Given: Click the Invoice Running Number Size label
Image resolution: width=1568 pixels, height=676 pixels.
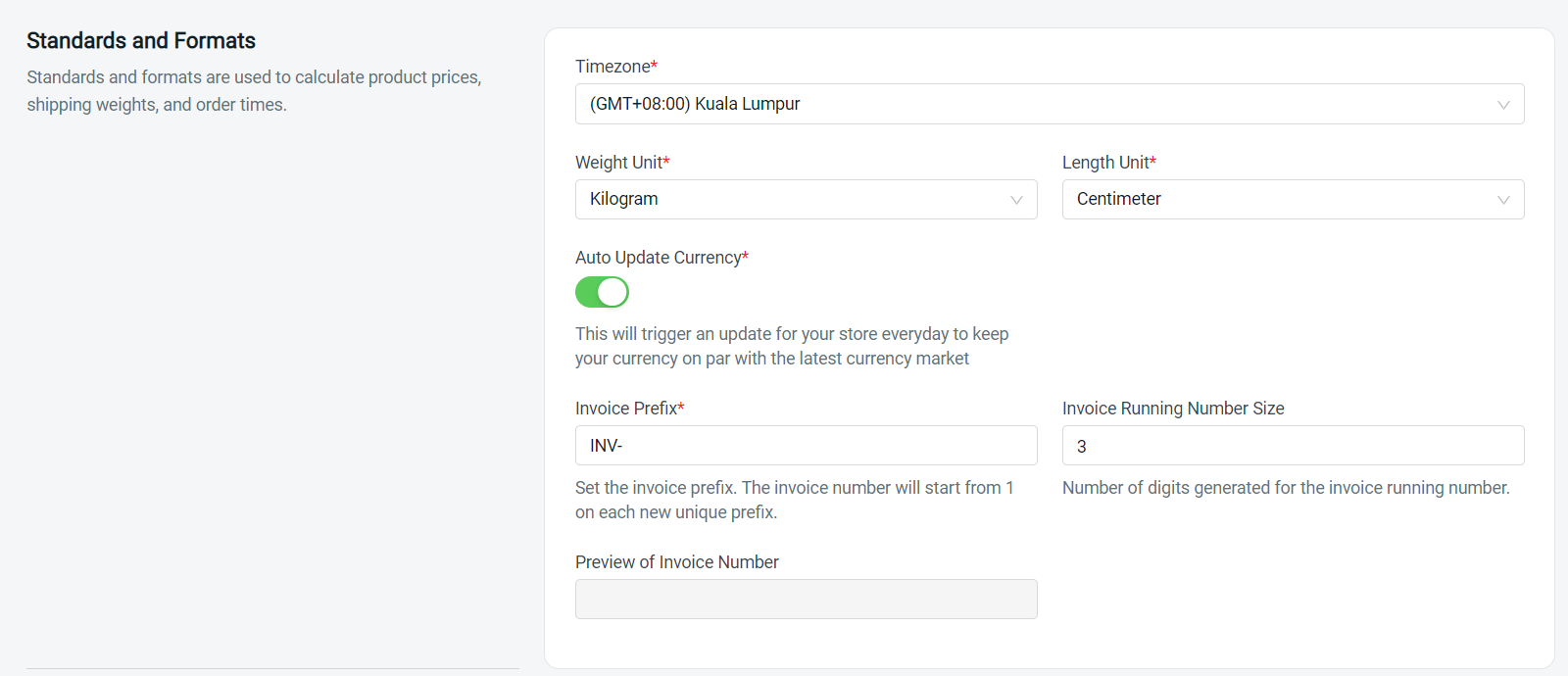Looking at the screenshot, I should (1172, 408).
